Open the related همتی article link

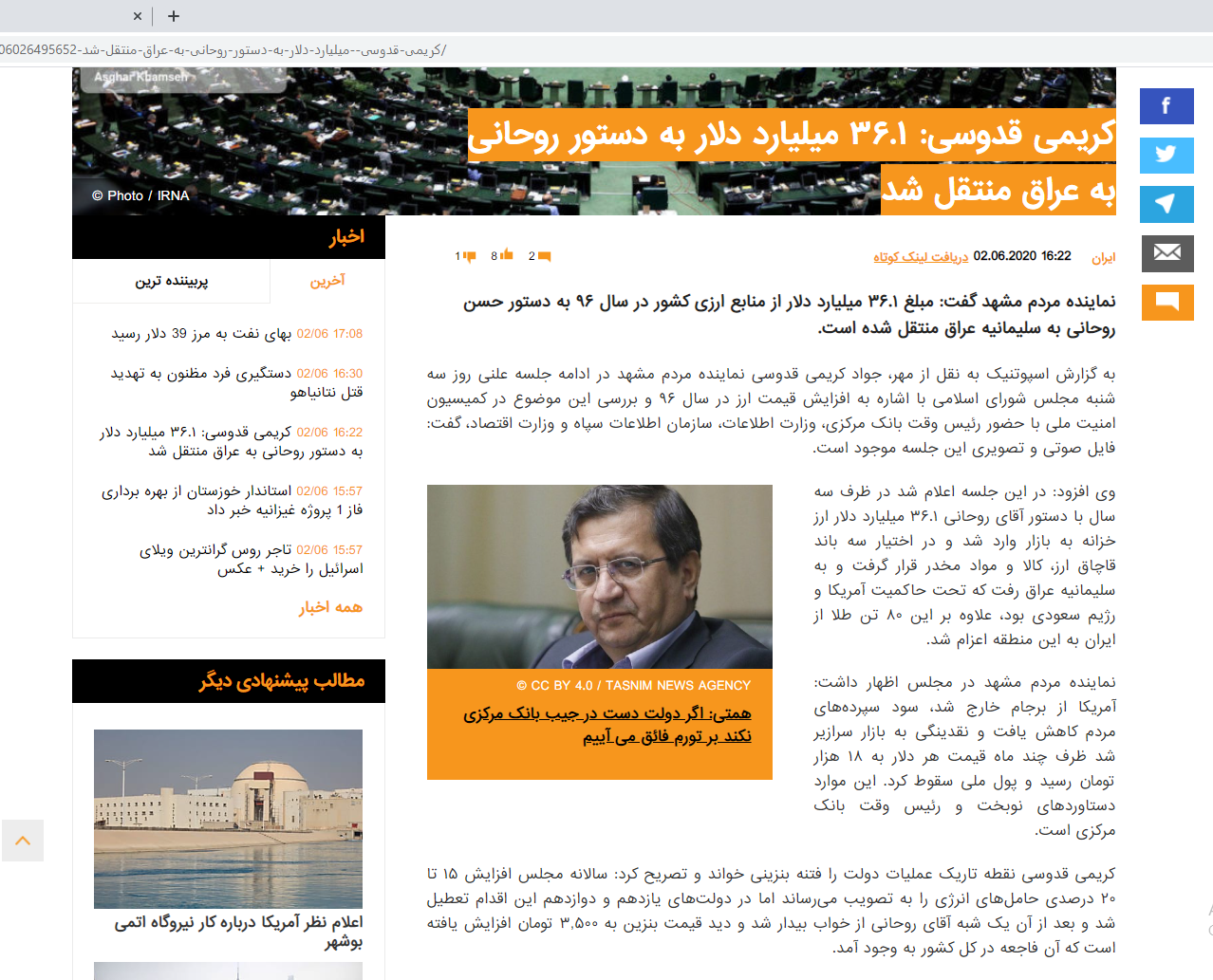point(607,725)
